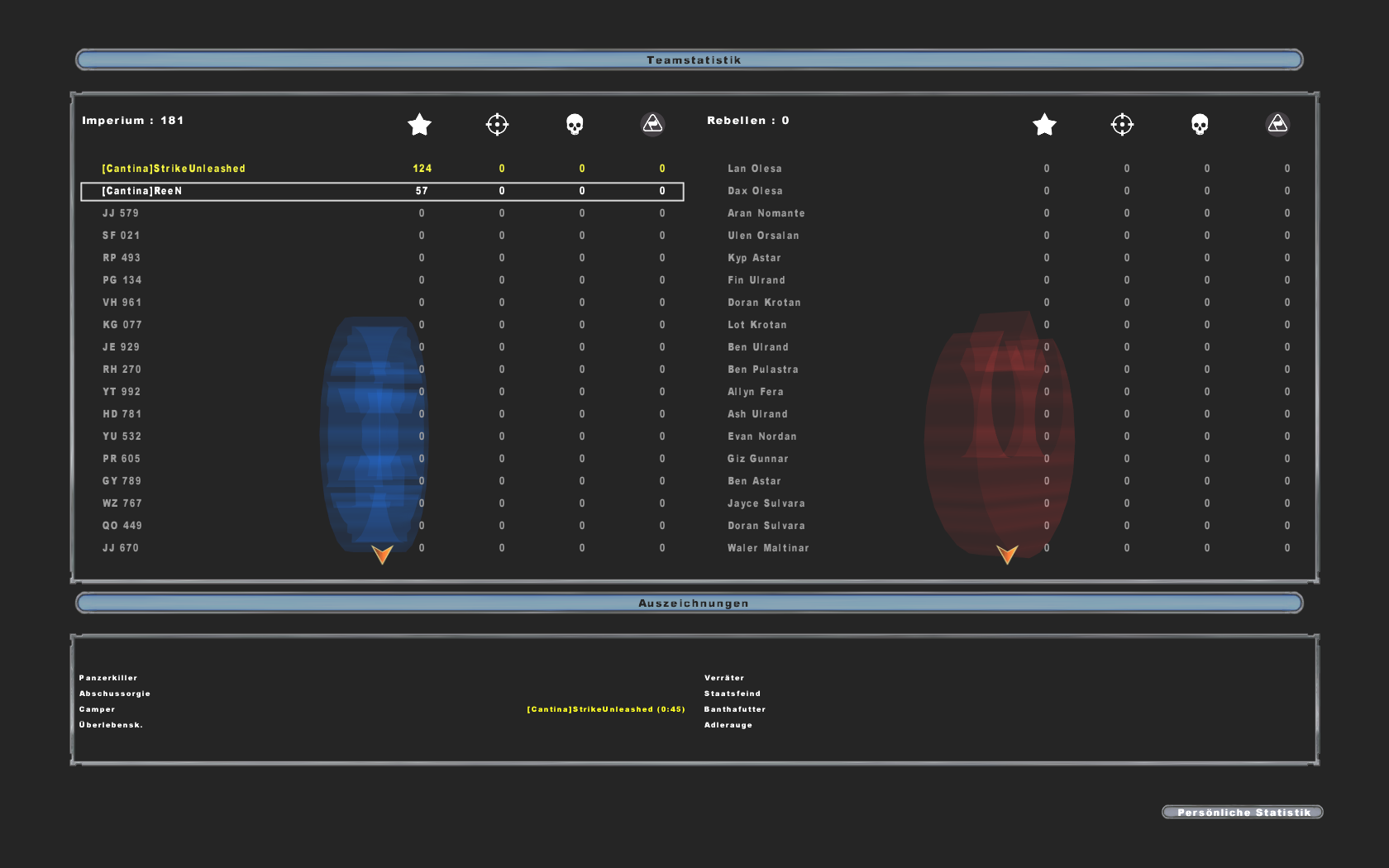
Task: Select Imperium player PG 134
Action: [x=122, y=280]
